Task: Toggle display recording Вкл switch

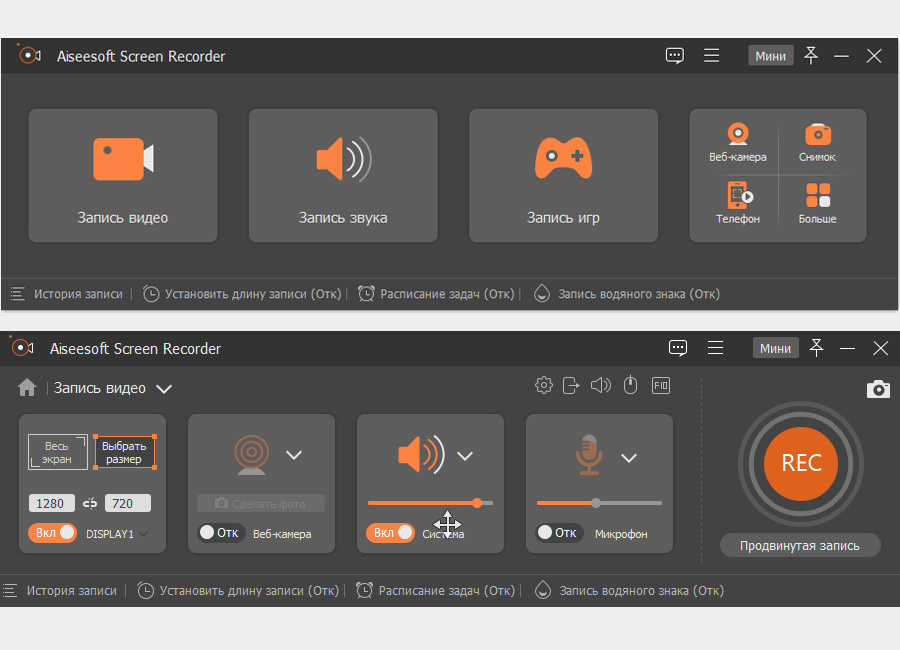Action: 52,533
